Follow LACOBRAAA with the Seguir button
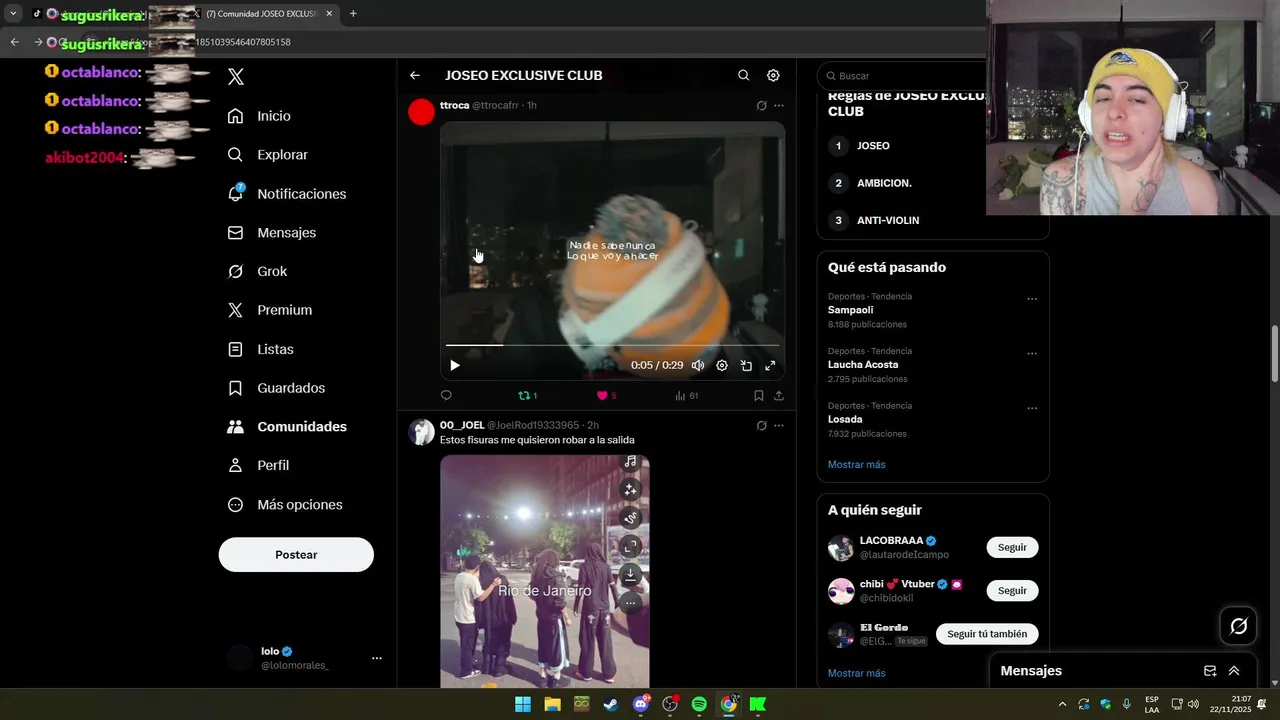The height and width of the screenshot is (720, 1280). point(1012,548)
